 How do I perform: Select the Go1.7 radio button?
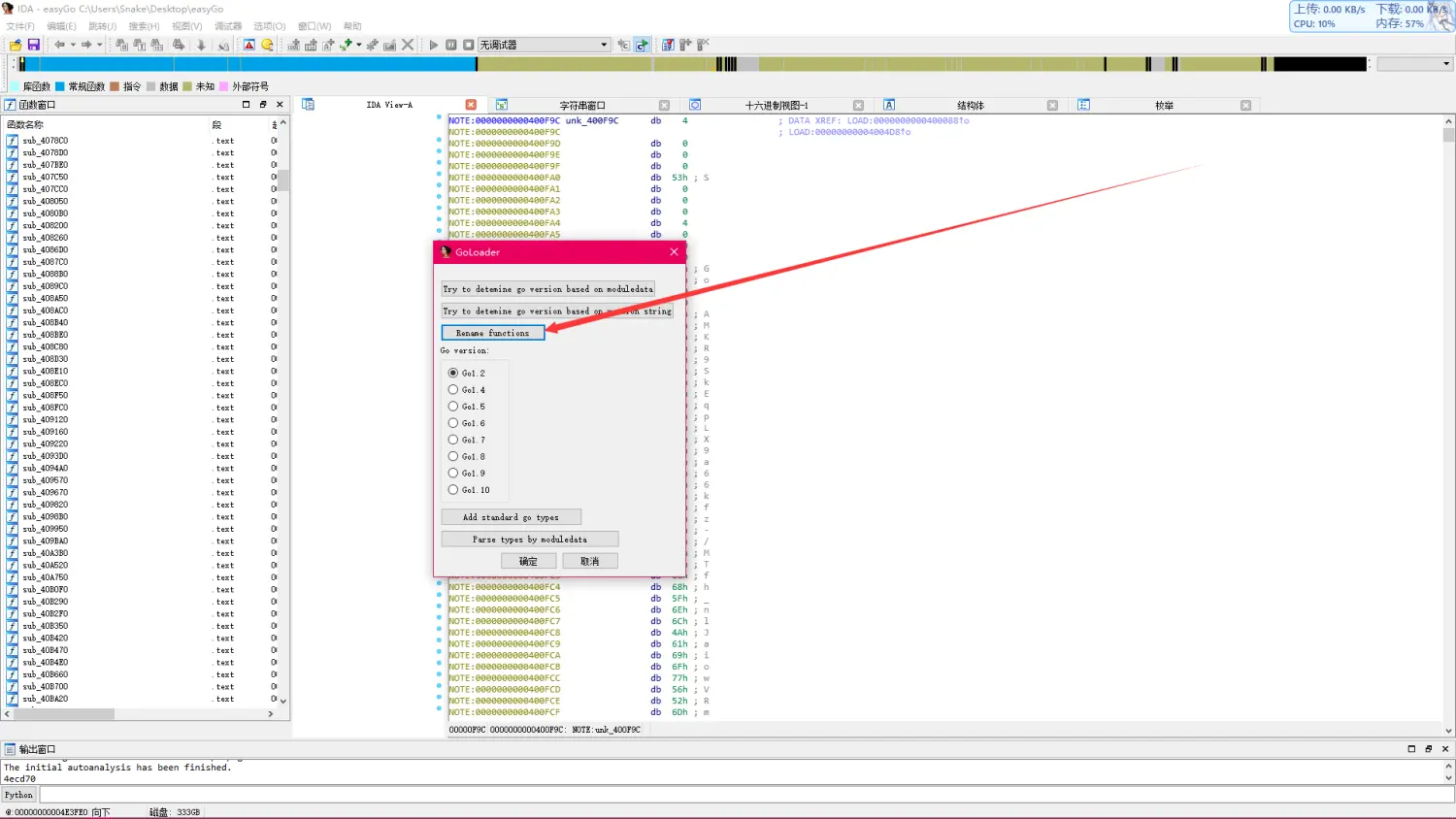pyautogui.click(x=452, y=440)
